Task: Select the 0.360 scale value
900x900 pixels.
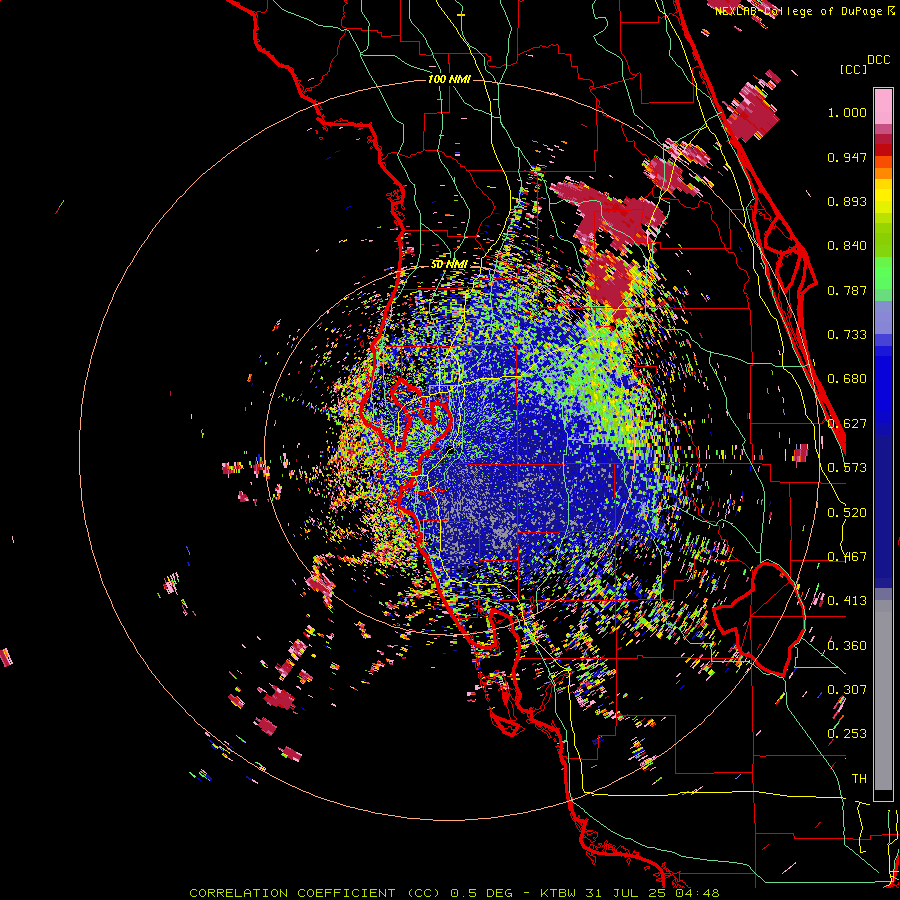Action: click(847, 646)
